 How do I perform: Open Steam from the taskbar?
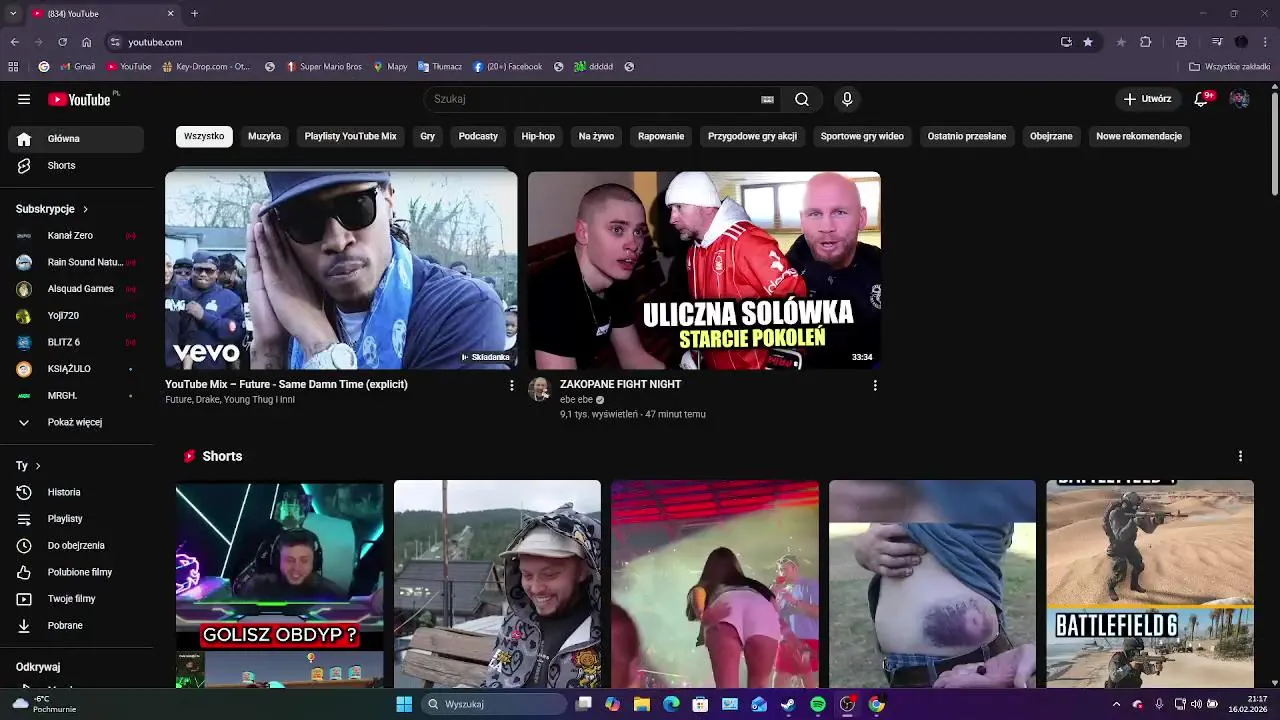coord(788,704)
